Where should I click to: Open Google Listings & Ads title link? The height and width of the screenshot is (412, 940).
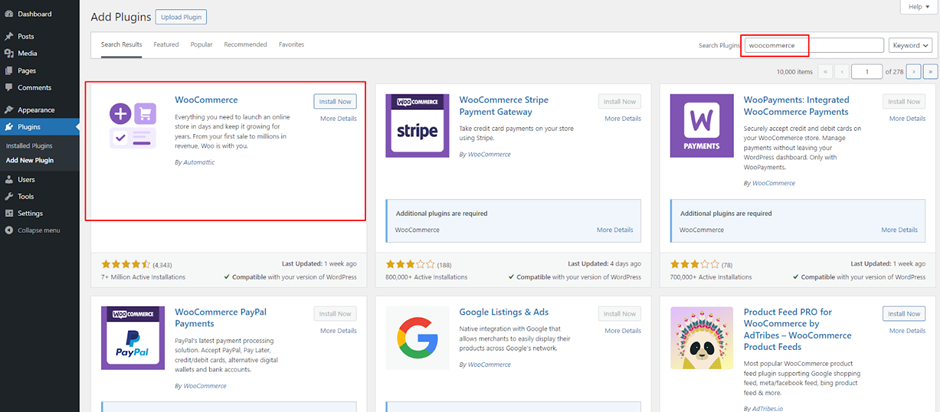[504, 312]
